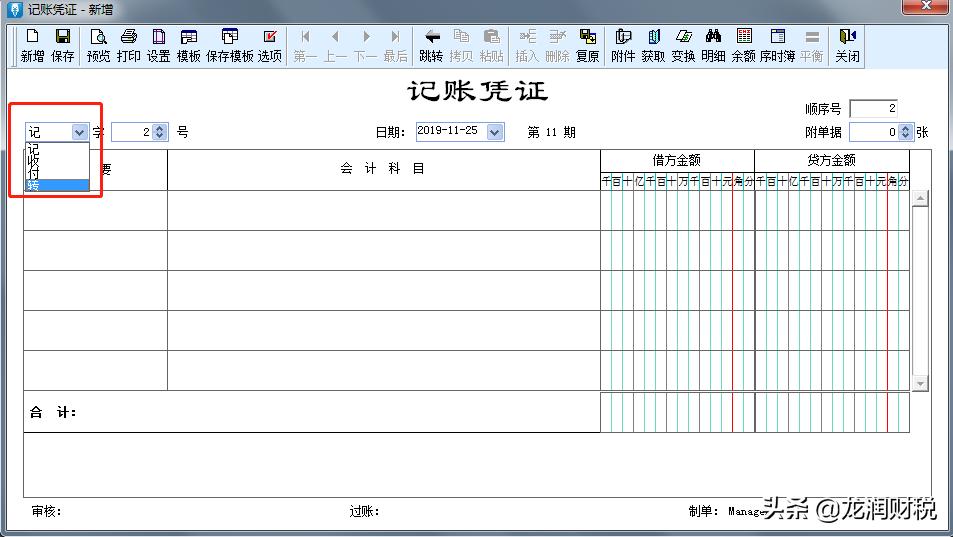This screenshot has width=953, height=537.
Task: Click the 会计科目 column header
Action: 383,169
